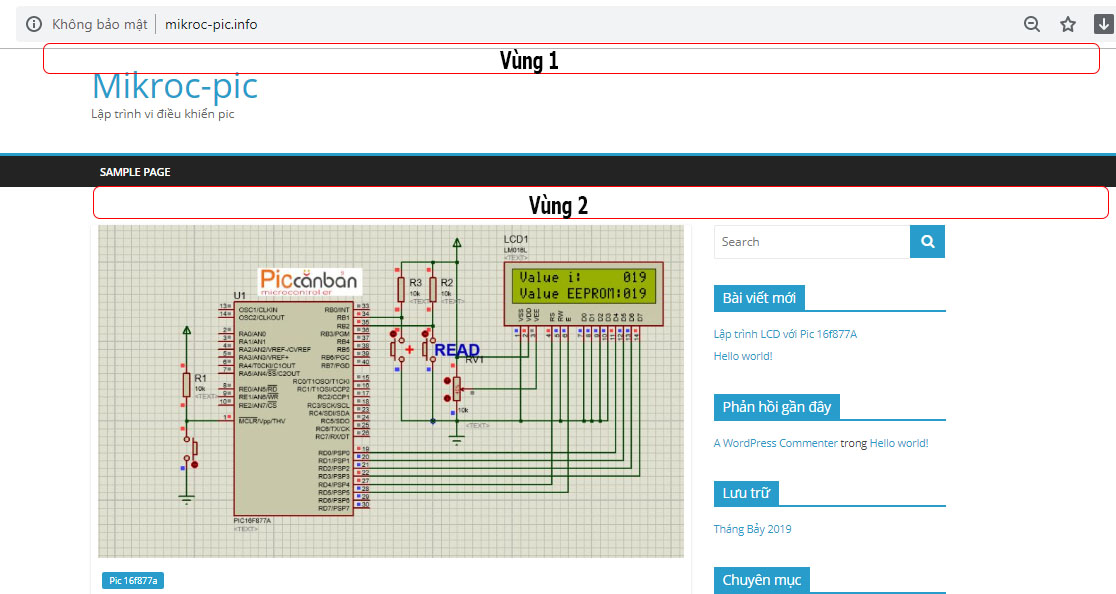Click the "Không bảo mật" security label

click(99, 24)
